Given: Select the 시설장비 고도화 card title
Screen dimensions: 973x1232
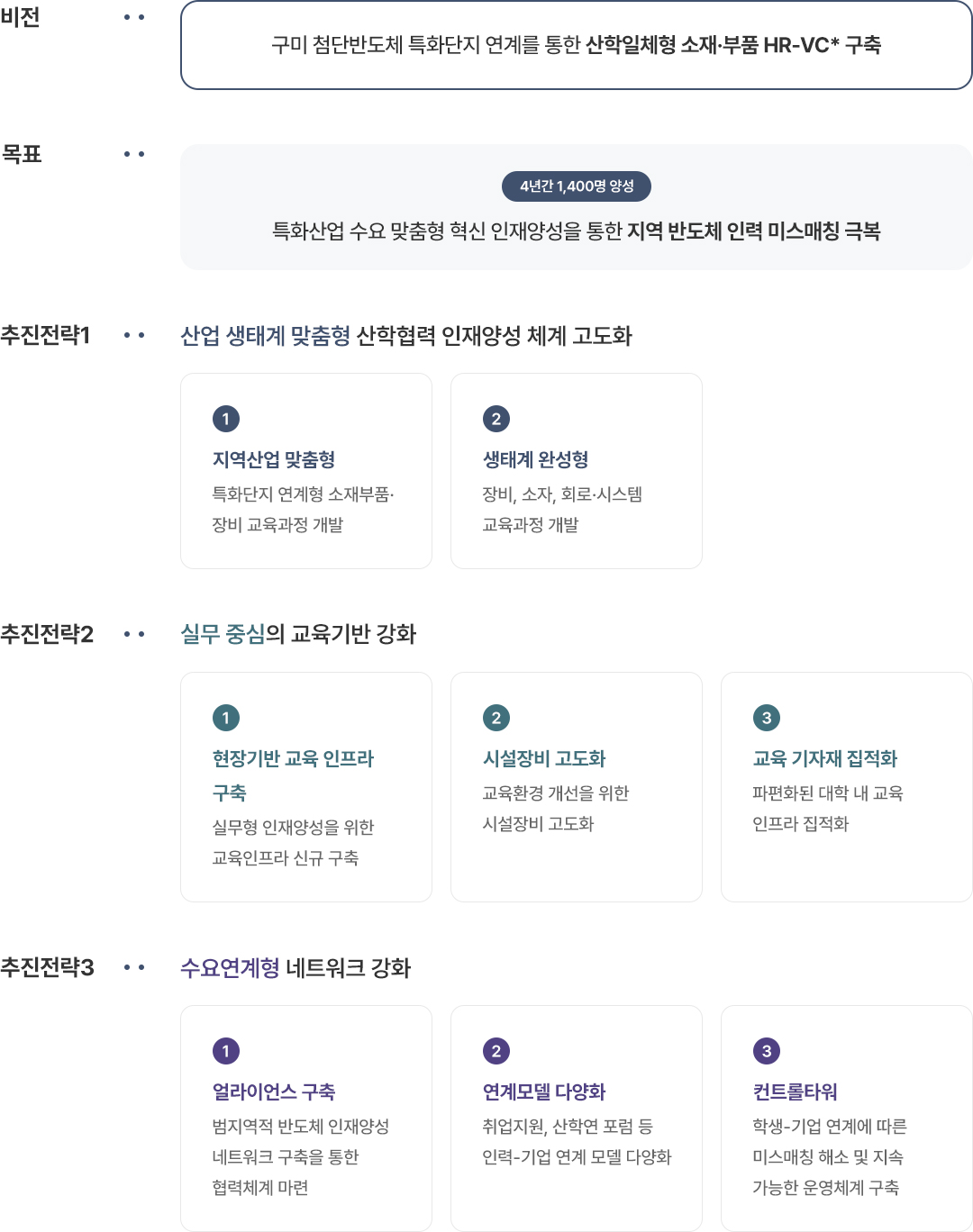Looking at the screenshot, I should point(544,758).
